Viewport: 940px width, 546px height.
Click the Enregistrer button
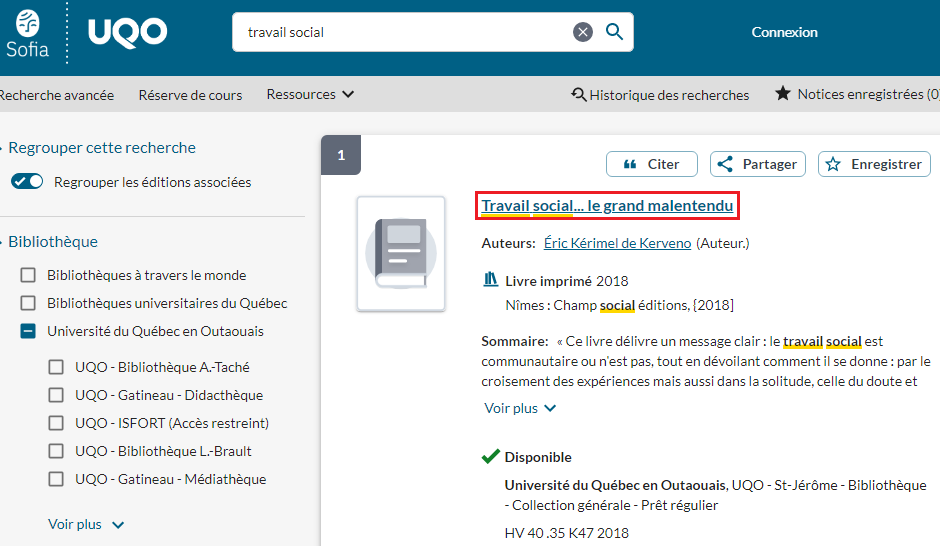click(x=874, y=164)
